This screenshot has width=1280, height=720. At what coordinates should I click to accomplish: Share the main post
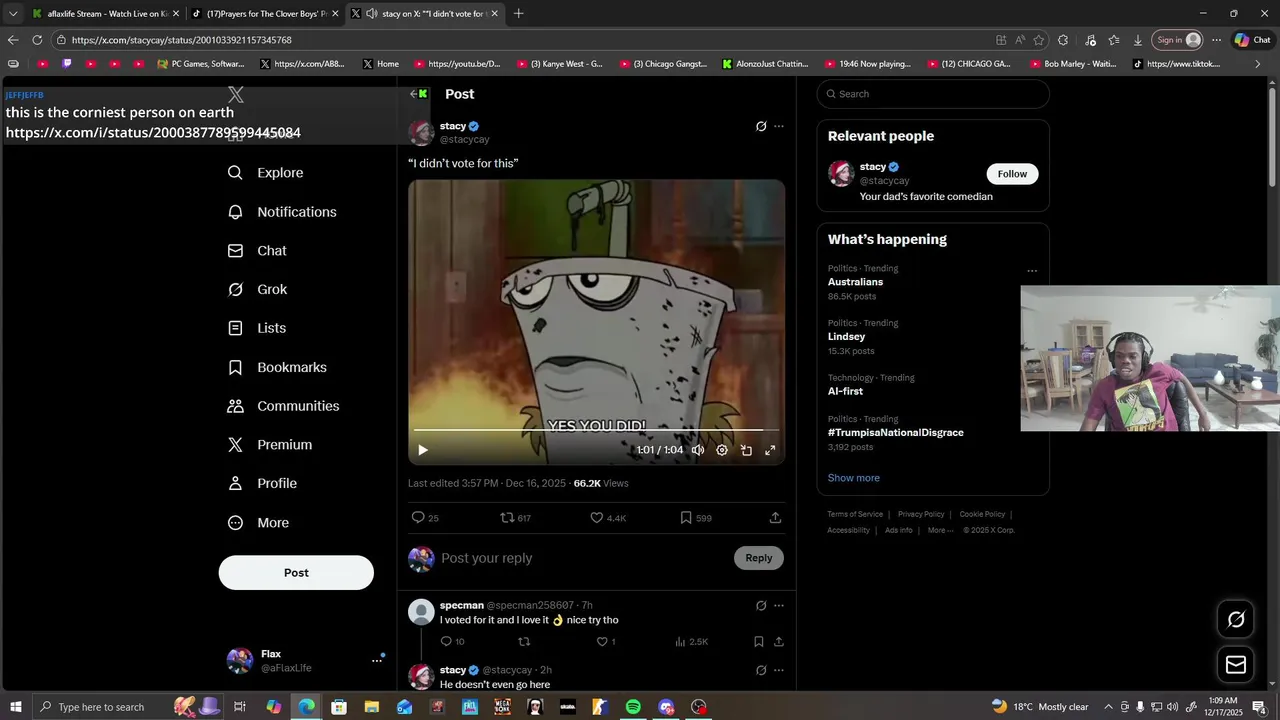[775, 518]
